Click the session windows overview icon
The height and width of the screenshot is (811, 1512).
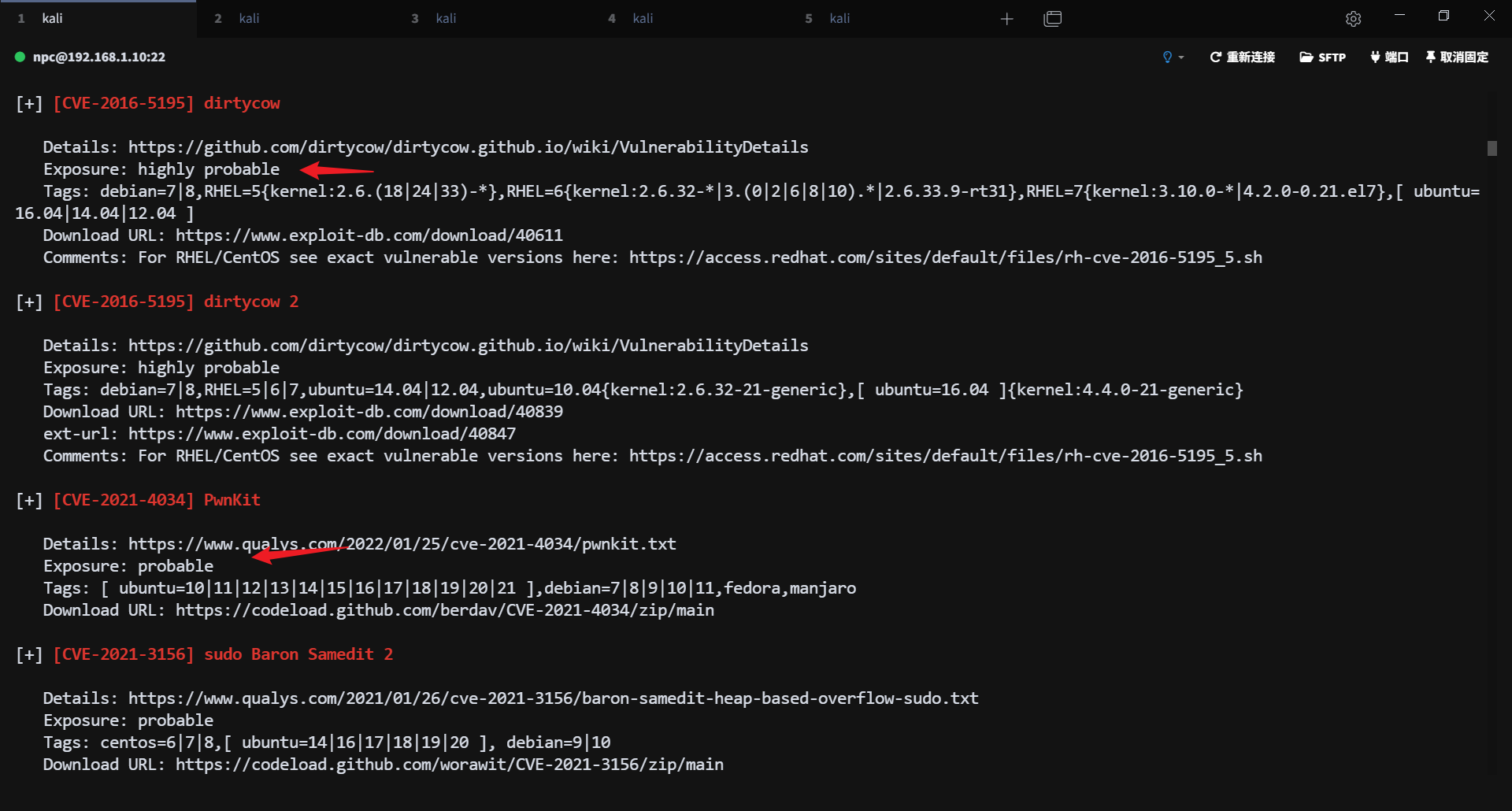pos(1052,19)
